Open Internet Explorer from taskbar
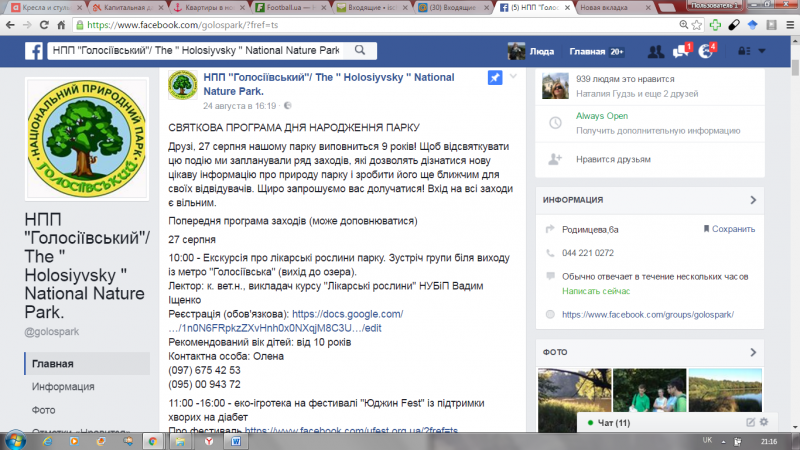Image resolution: width=800 pixels, height=450 pixels. click(47, 441)
